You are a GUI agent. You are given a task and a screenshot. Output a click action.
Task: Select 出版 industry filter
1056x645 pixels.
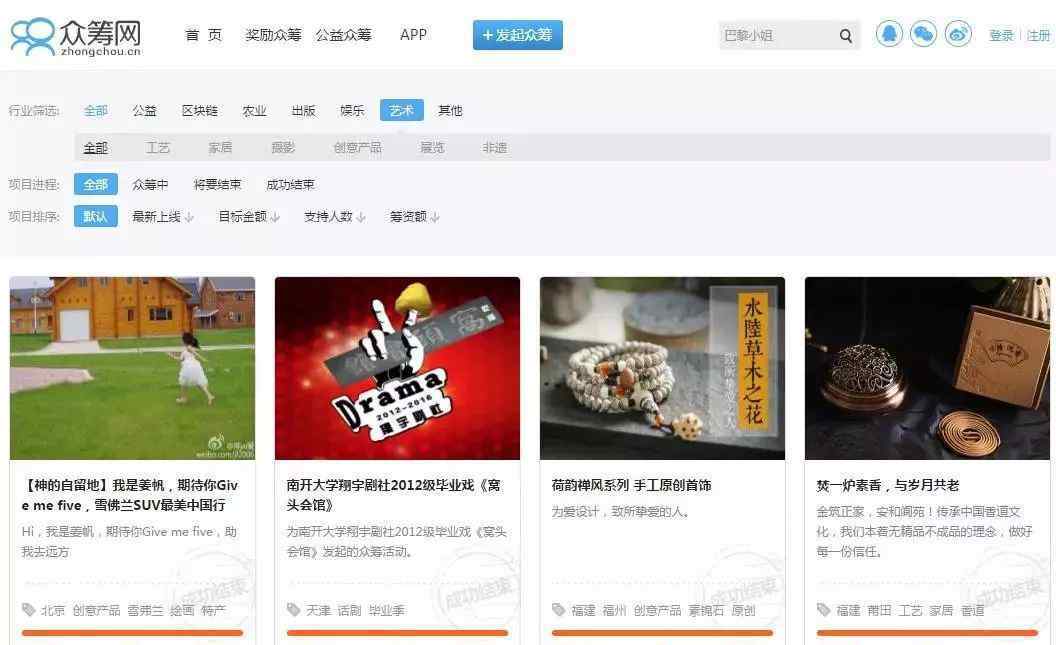(303, 110)
